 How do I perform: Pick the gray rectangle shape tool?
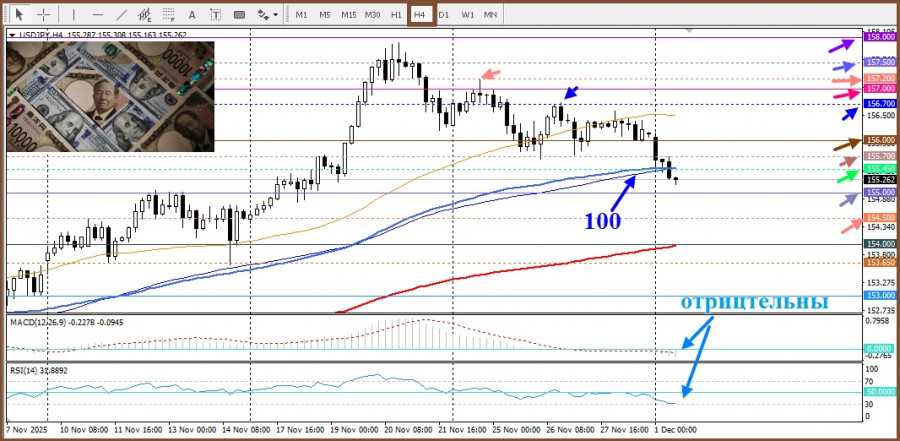[239, 14]
